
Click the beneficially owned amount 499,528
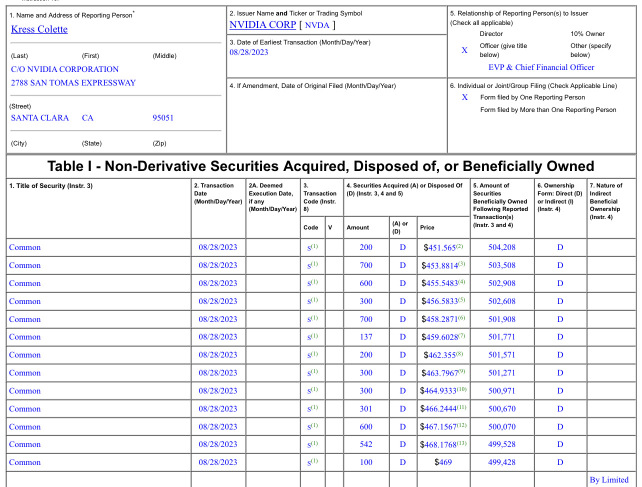pyautogui.click(x=502, y=444)
